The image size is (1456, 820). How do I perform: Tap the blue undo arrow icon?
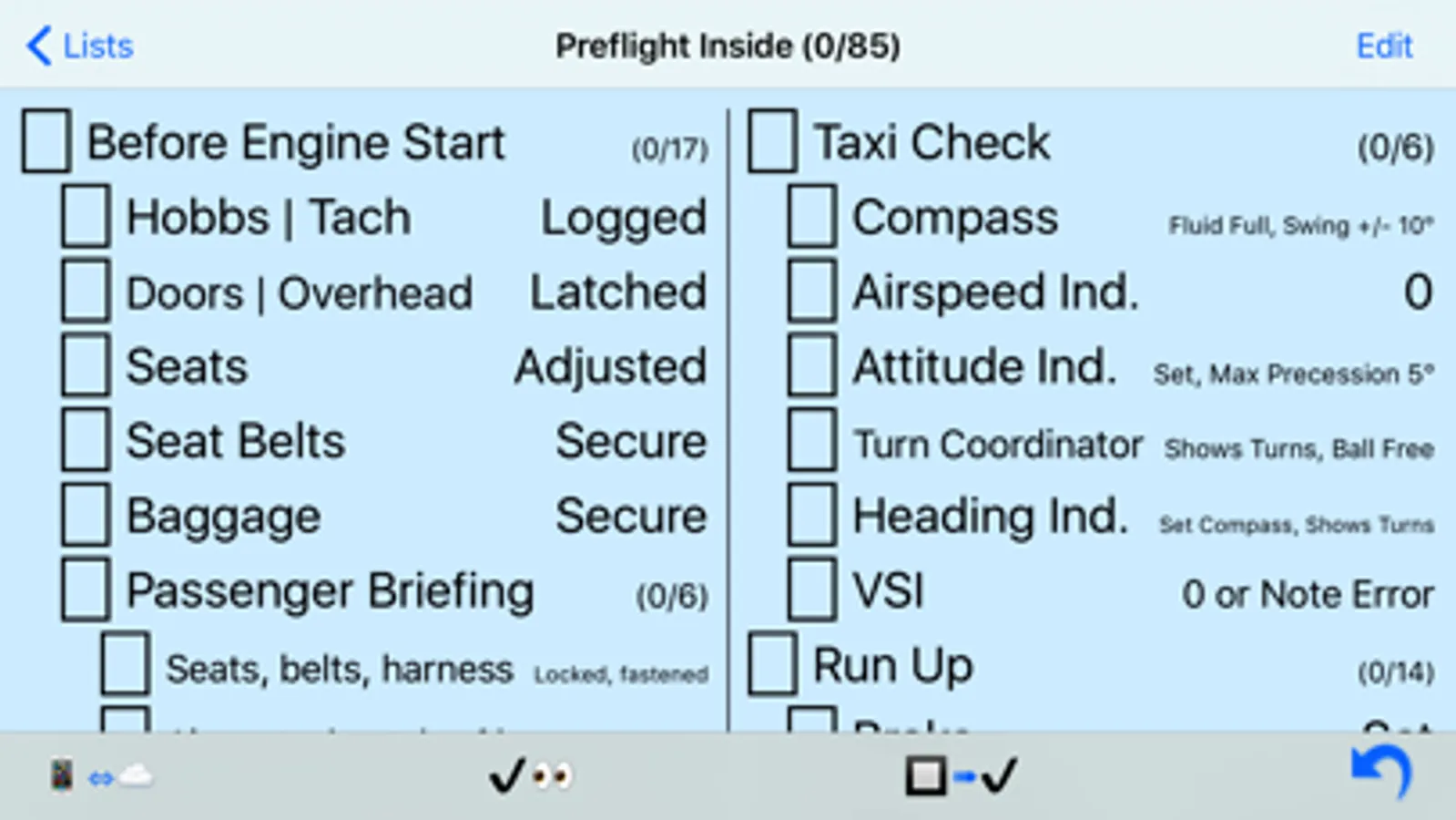point(1381,773)
